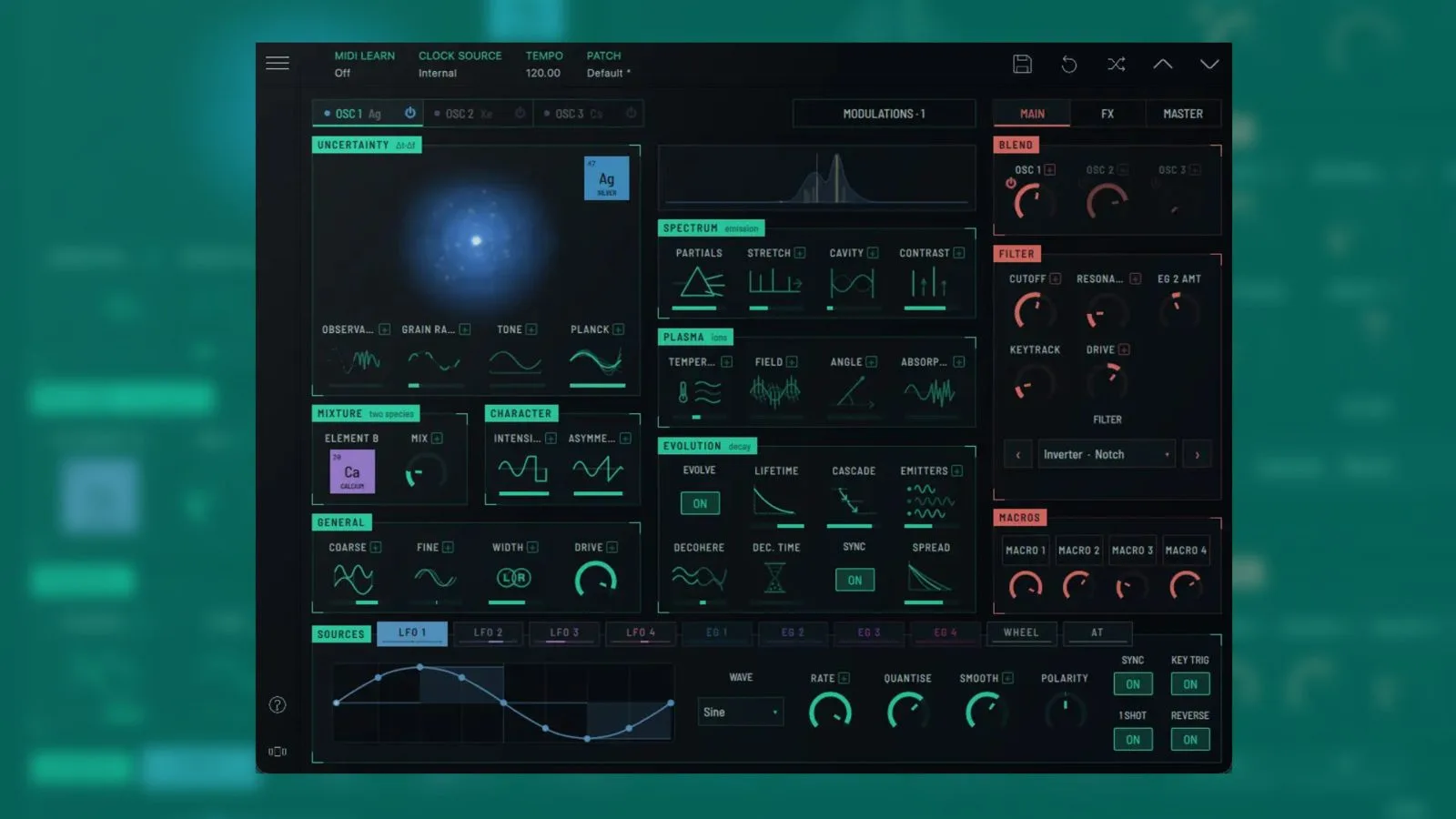Save the patch with the disk icon

pos(1022,64)
